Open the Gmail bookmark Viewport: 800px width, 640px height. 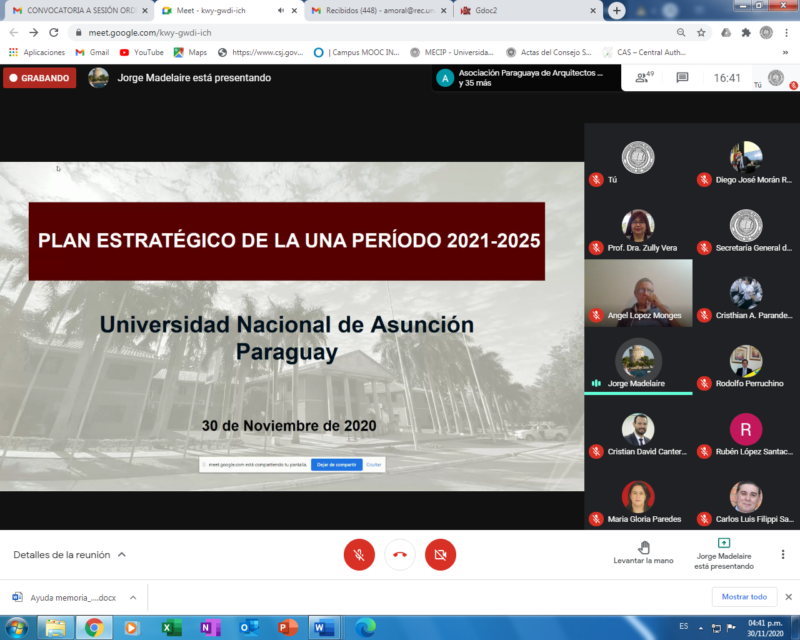pyautogui.click(x=92, y=52)
